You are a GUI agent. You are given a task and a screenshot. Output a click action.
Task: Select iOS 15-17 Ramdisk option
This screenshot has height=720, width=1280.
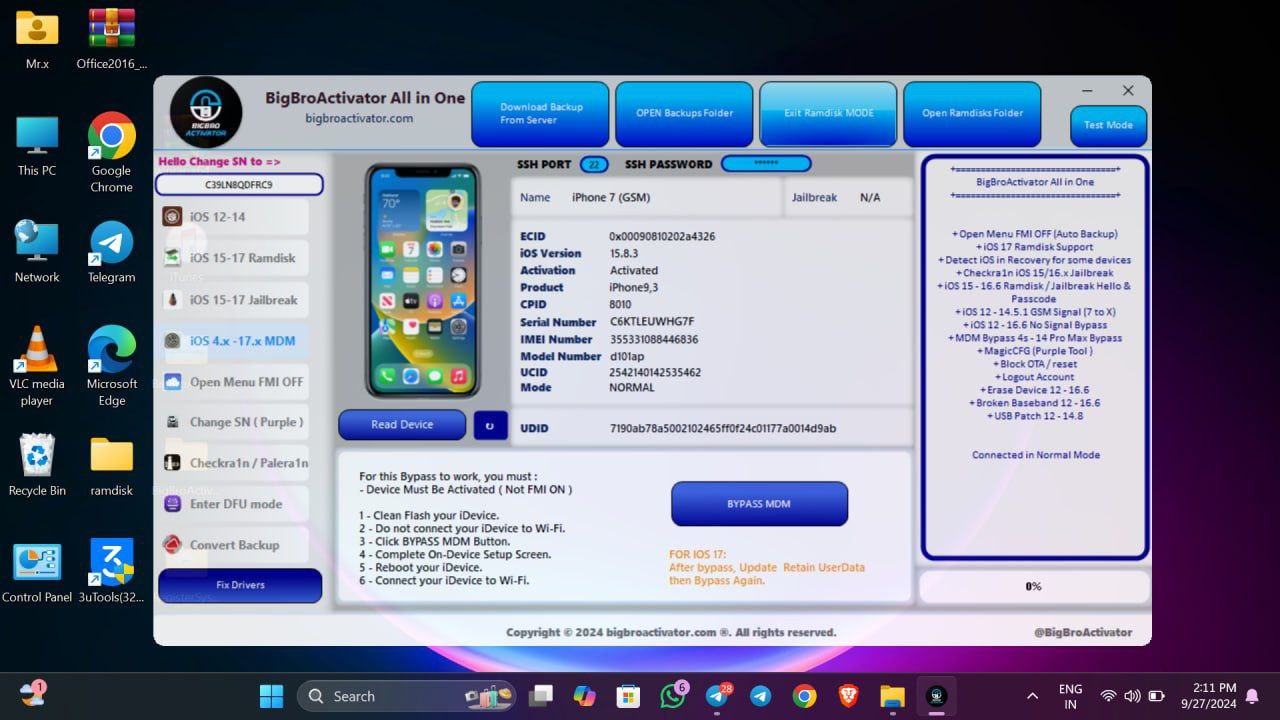(x=233, y=258)
